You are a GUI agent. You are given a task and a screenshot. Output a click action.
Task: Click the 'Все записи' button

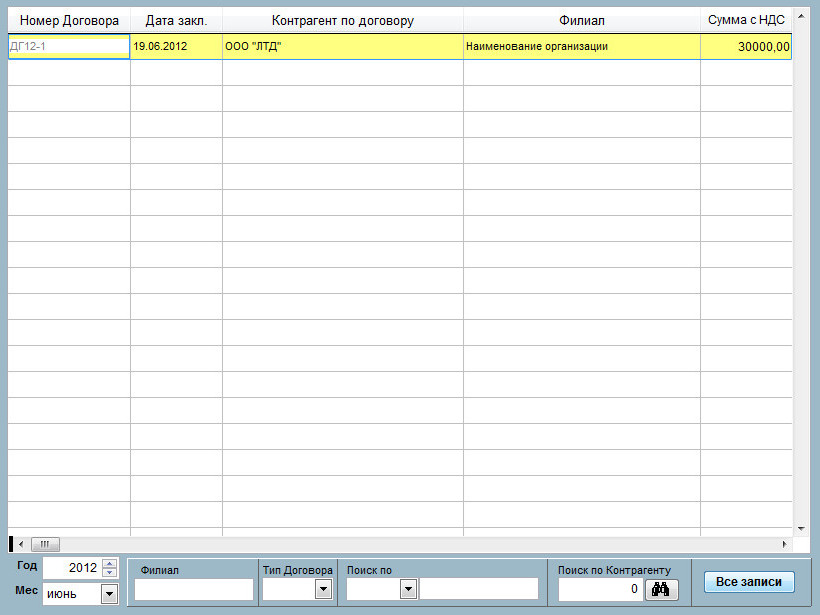749,582
